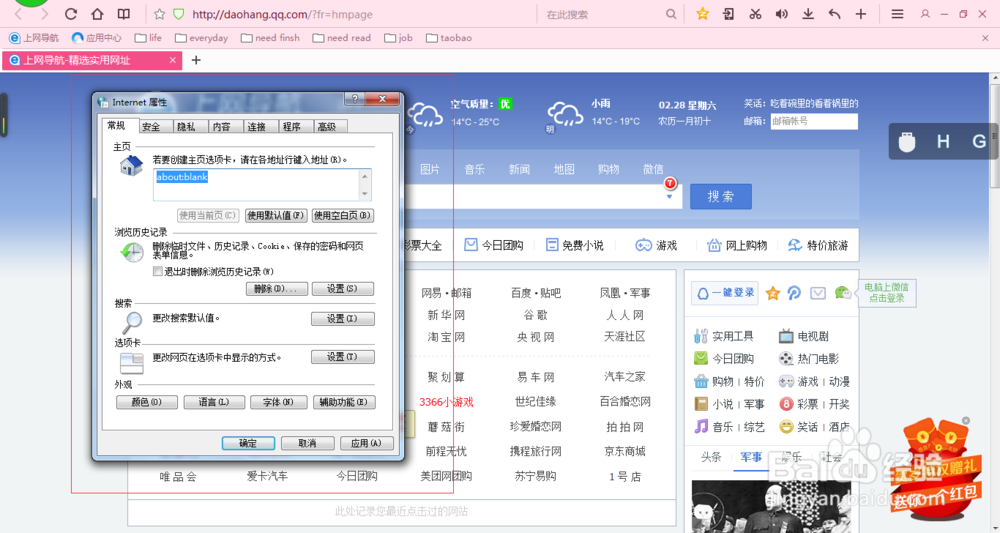The image size is (1000, 533).
Task: Open the need read bookmark folder
Action: (x=342, y=38)
